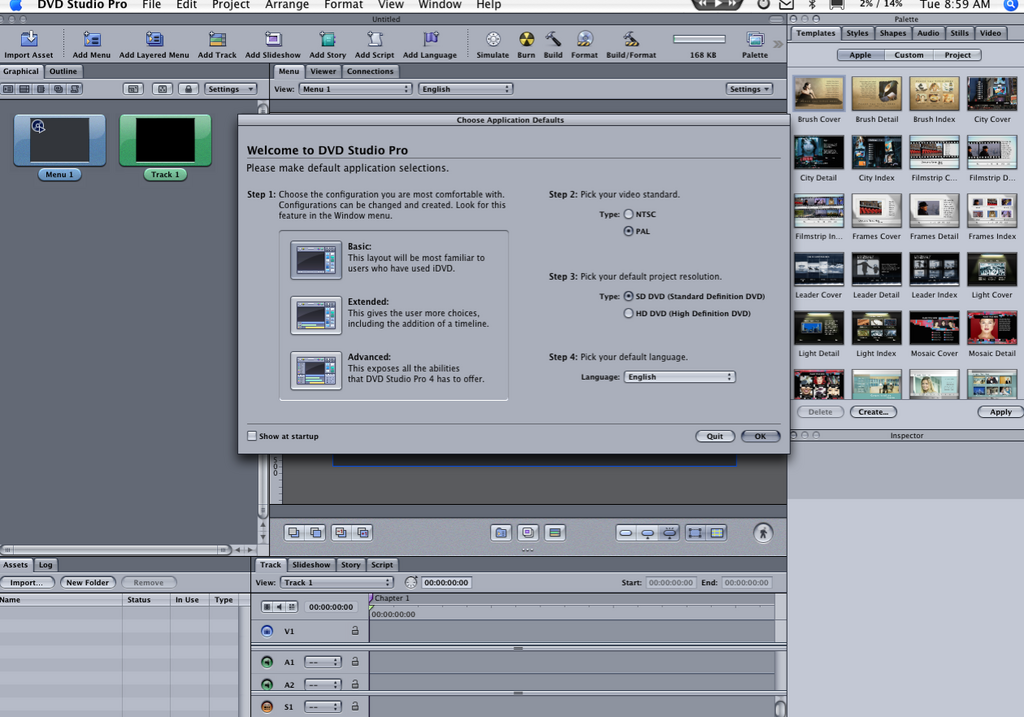Click the Add Menu toolbar icon
Viewport: 1024px width, 717px height.
click(91, 39)
